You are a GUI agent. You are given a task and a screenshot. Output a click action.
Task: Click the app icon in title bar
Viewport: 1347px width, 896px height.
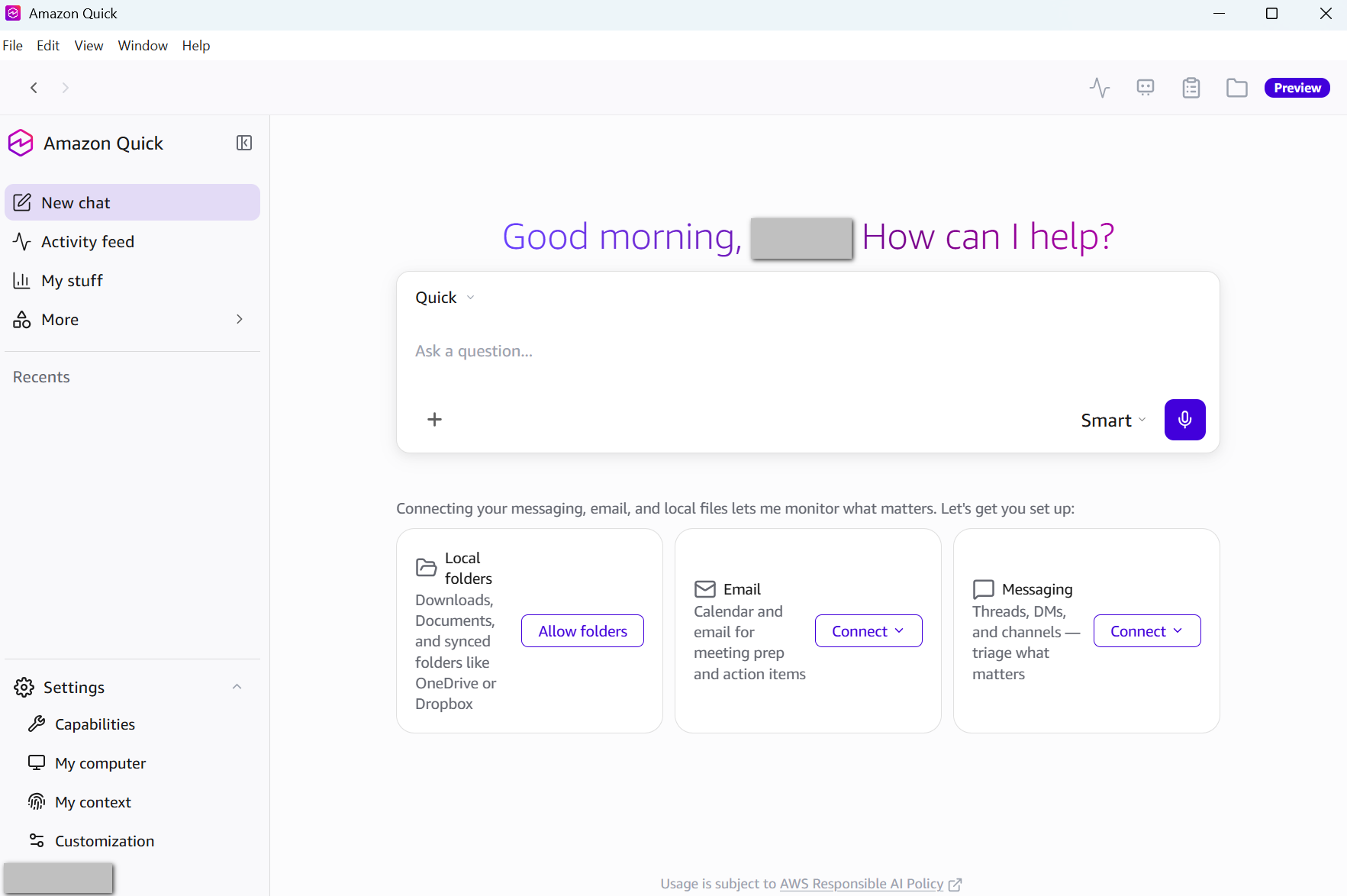[x=13, y=13]
